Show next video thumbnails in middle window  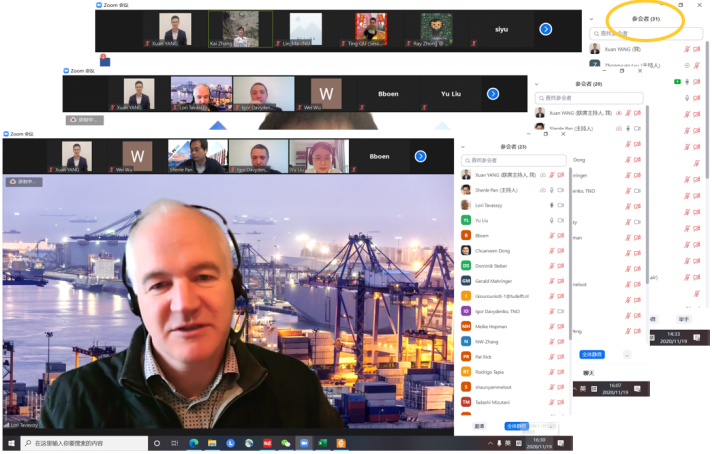coord(493,94)
